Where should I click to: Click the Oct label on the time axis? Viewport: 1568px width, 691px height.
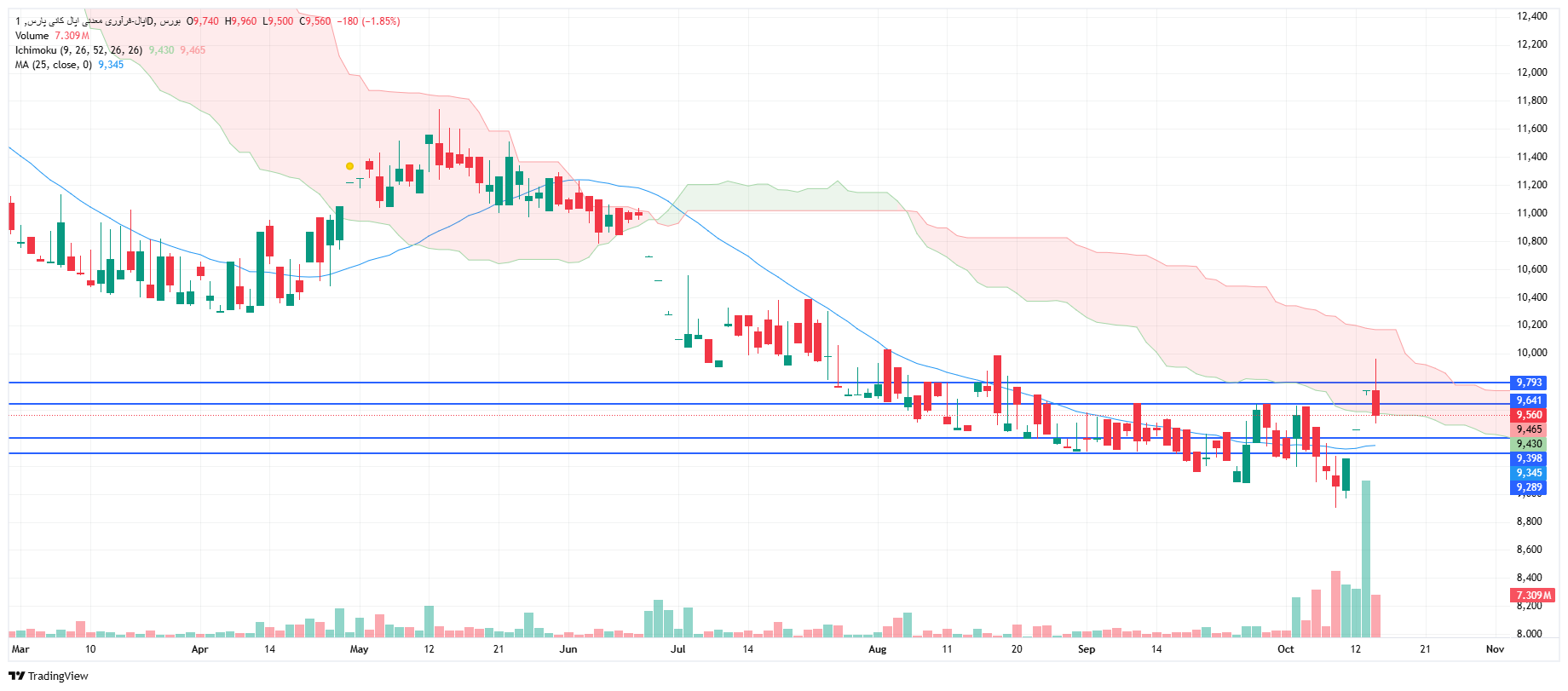(x=1285, y=649)
